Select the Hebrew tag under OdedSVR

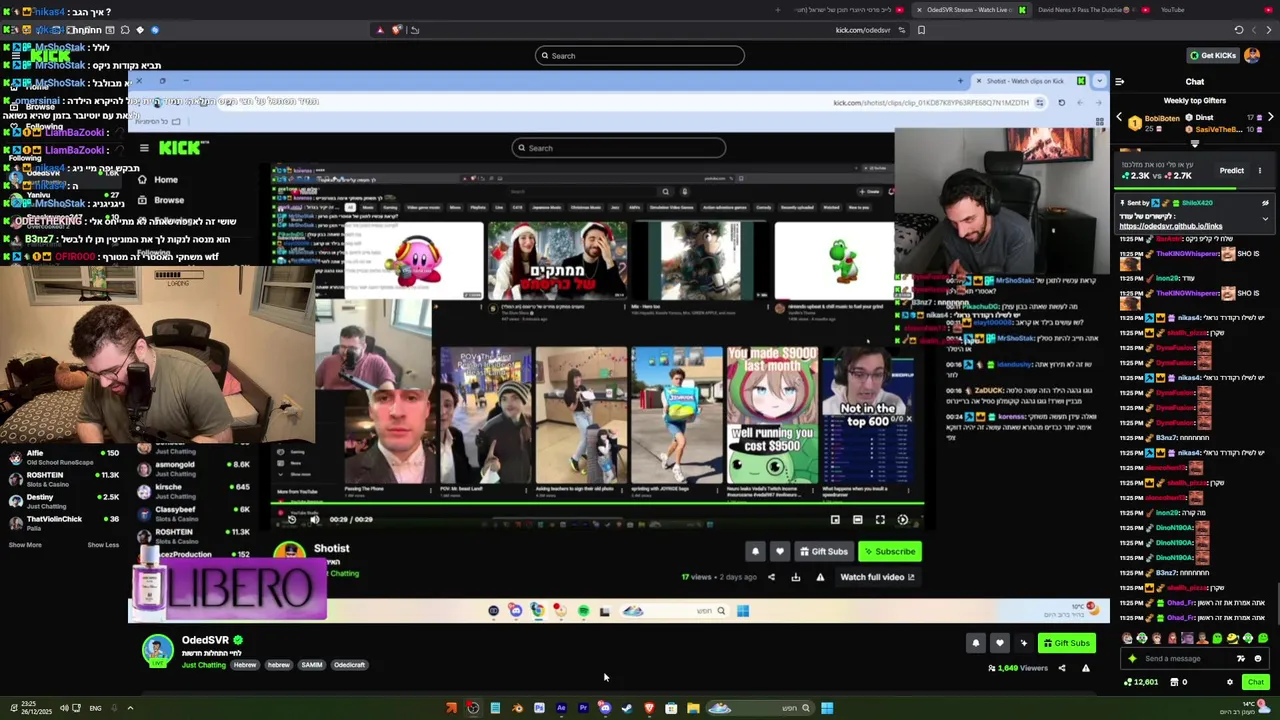coord(245,665)
